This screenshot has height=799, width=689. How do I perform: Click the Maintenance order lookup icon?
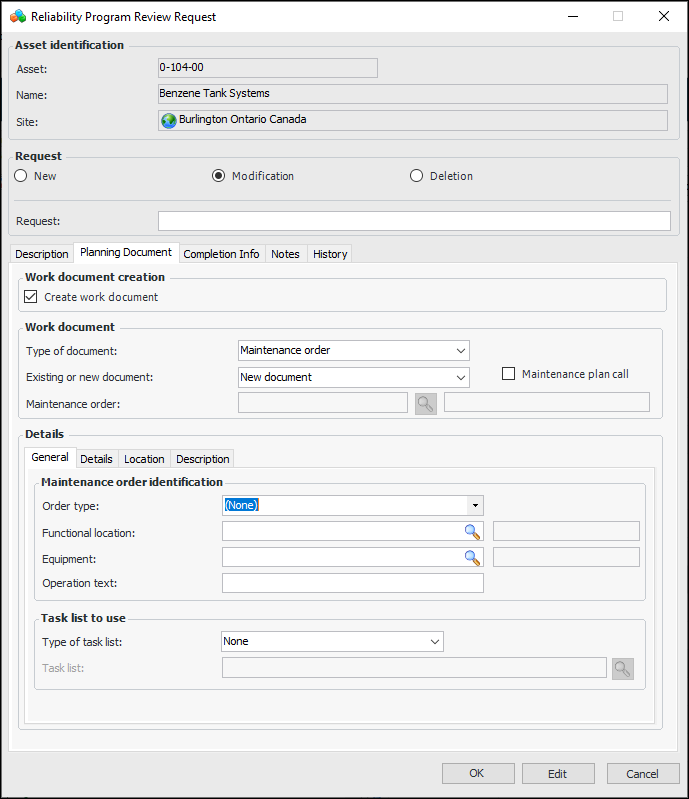(x=426, y=403)
